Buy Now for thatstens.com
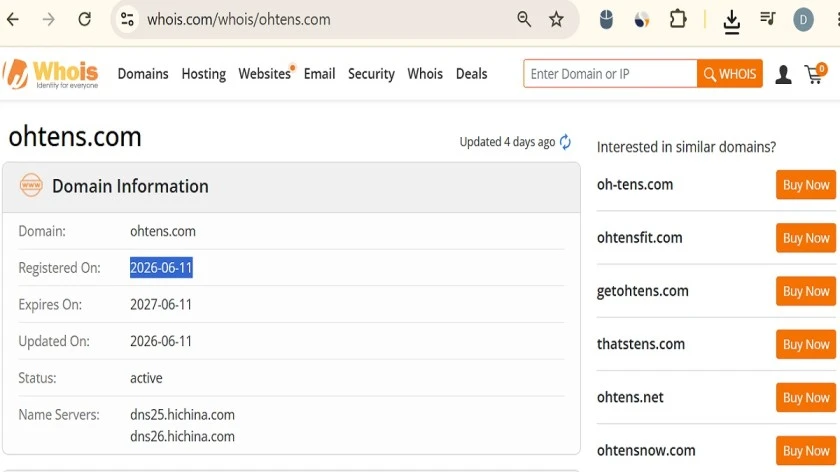 click(x=806, y=344)
